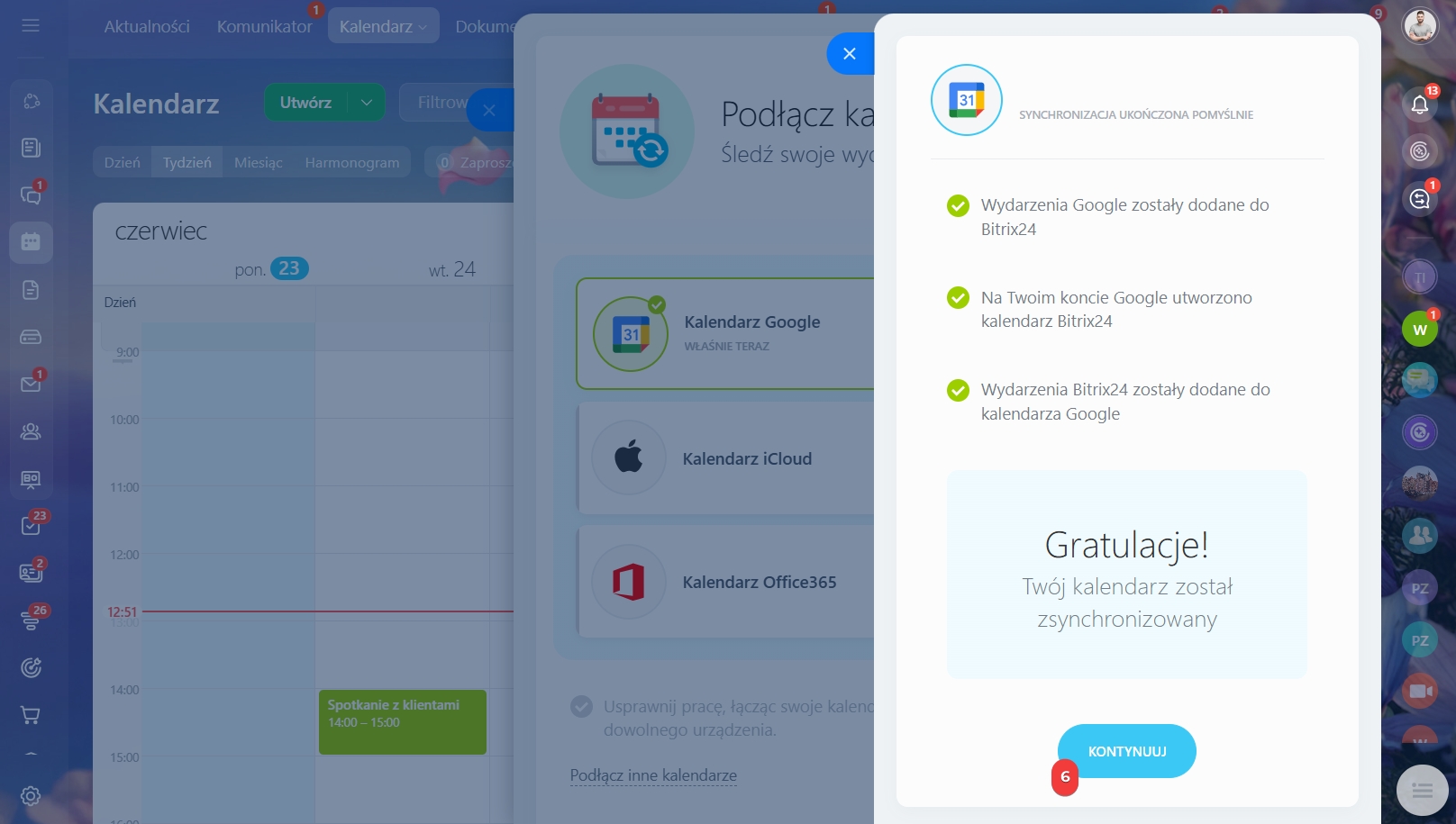Open the documents icon in left sidebar
Screen dimensions: 1456x824
pyautogui.click(x=31, y=290)
